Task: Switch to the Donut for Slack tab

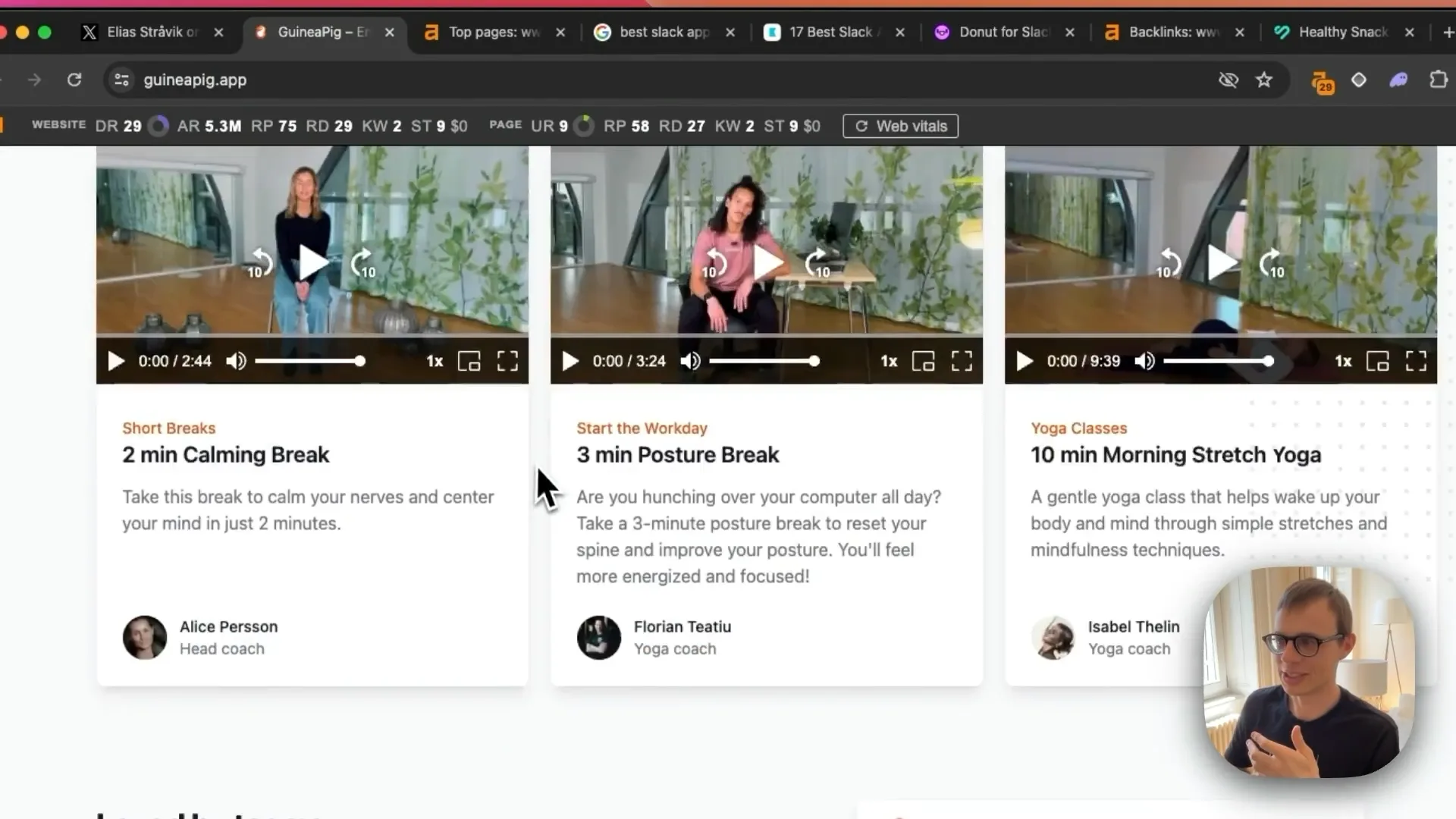Action: [1004, 32]
